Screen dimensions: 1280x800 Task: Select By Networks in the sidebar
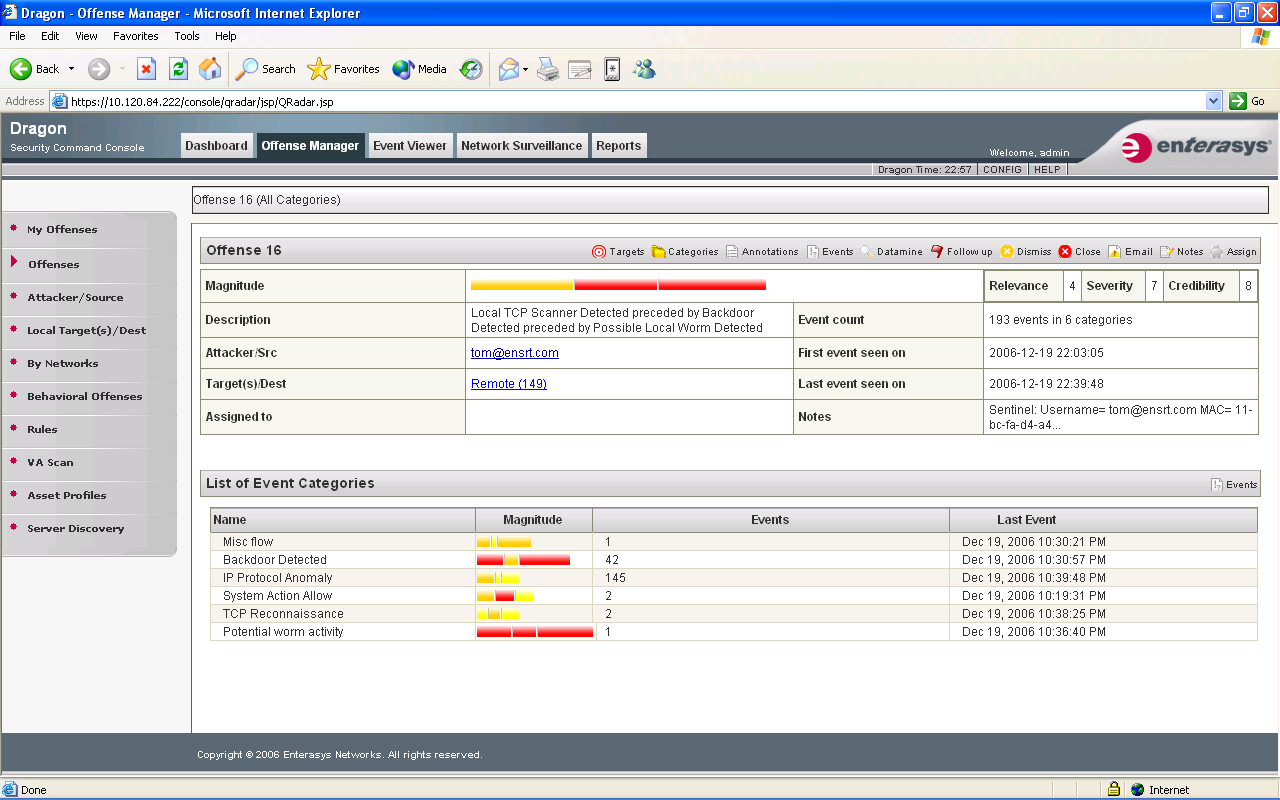(x=62, y=364)
